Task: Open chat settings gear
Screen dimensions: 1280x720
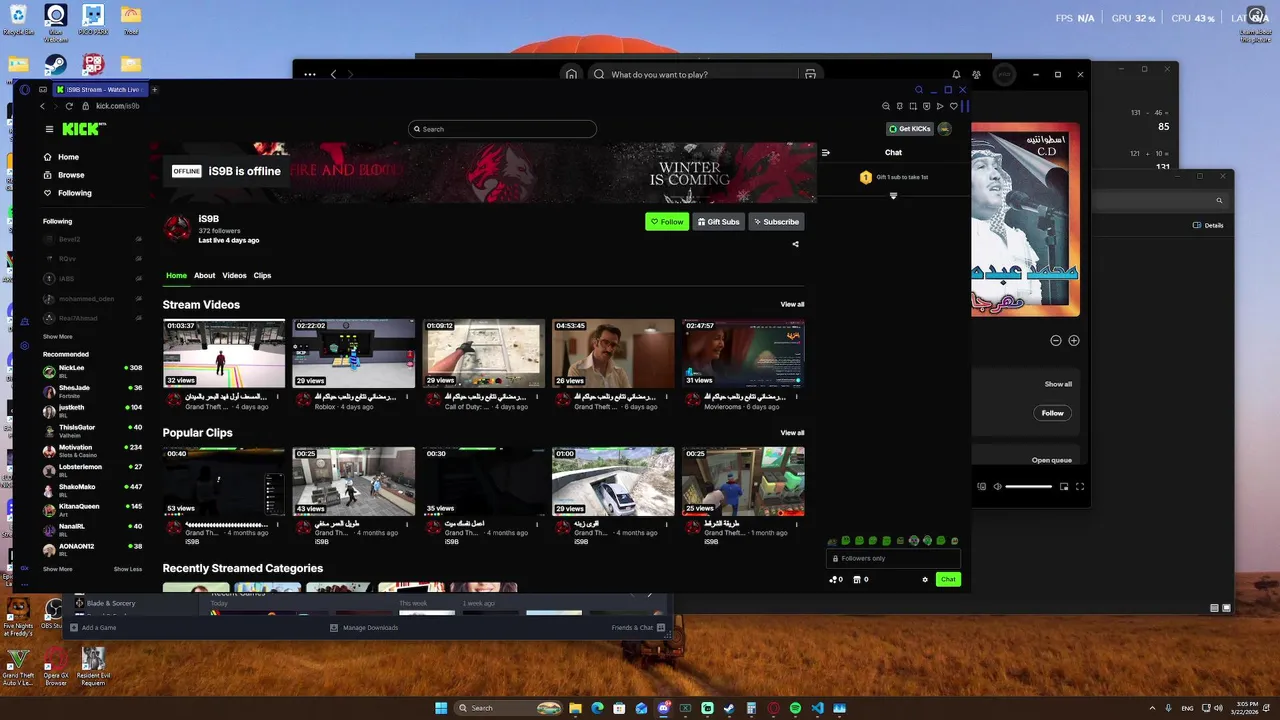Action: point(925,579)
